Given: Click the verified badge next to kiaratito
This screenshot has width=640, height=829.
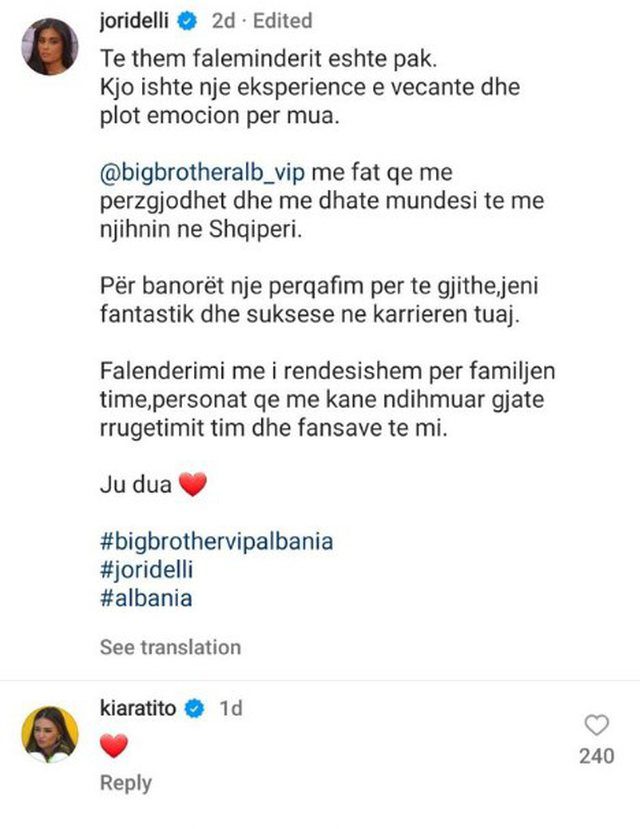Looking at the screenshot, I should click(197, 709).
